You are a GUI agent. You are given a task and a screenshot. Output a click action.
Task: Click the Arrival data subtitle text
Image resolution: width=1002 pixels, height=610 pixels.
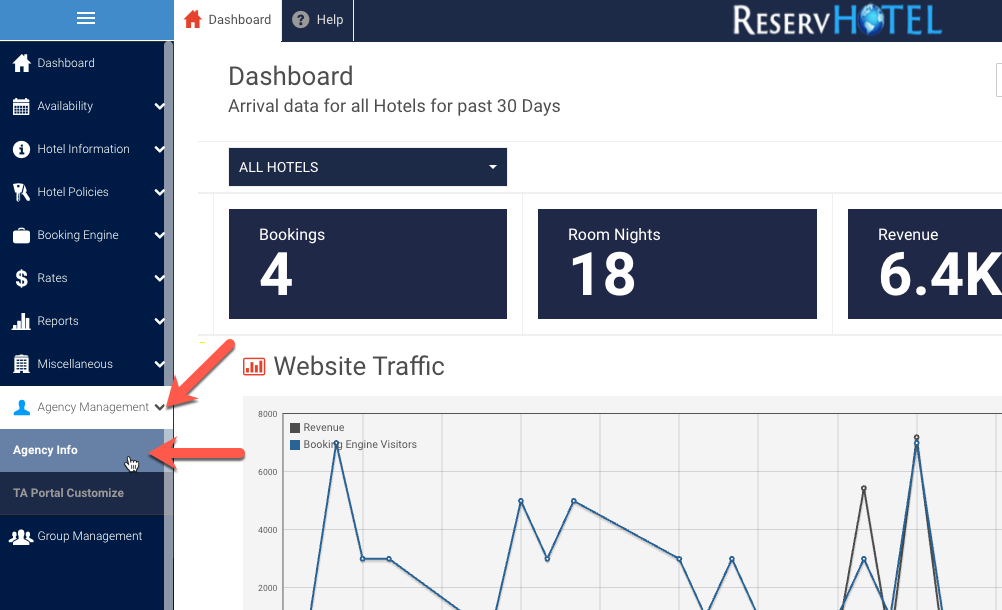(x=394, y=106)
